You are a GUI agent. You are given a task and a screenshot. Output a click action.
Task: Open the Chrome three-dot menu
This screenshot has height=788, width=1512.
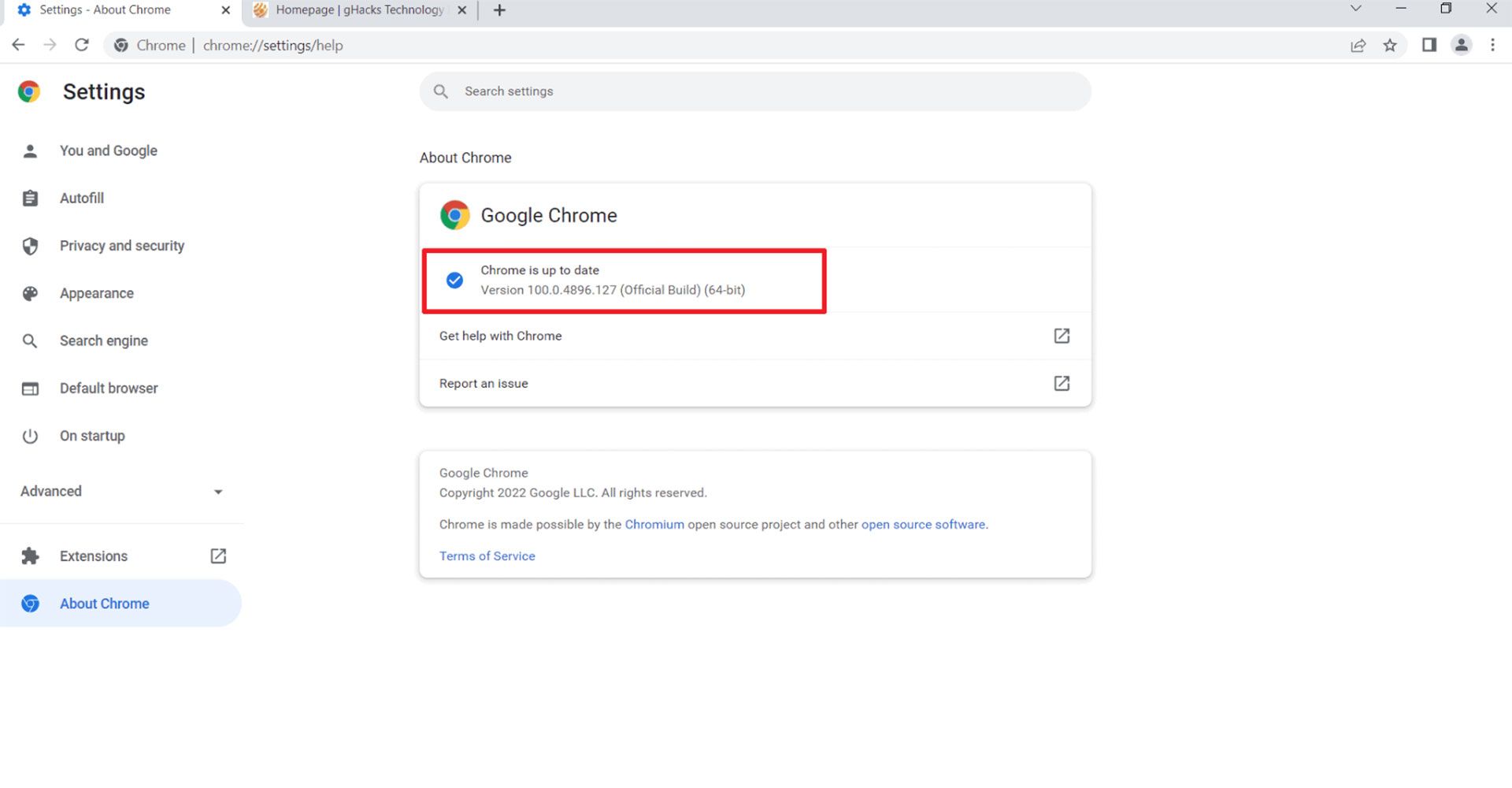click(x=1492, y=45)
